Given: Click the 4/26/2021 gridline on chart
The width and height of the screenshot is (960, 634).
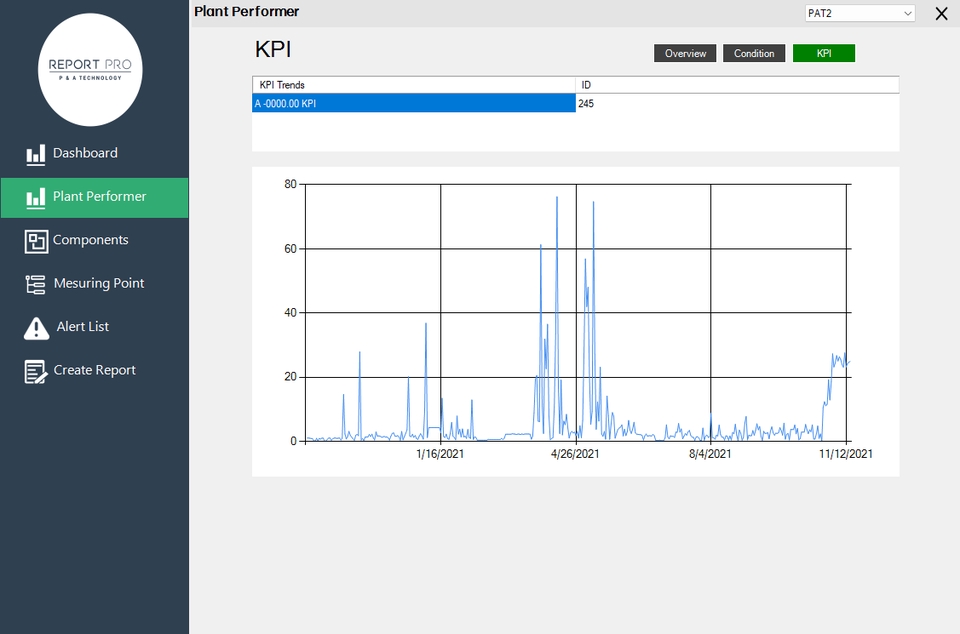Looking at the screenshot, I should tap(576, 313).
